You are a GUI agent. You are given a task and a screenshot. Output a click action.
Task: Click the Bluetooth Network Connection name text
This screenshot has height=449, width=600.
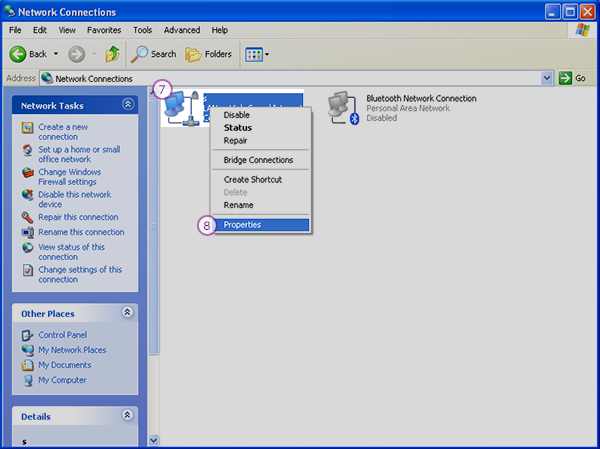coord(421,98)
